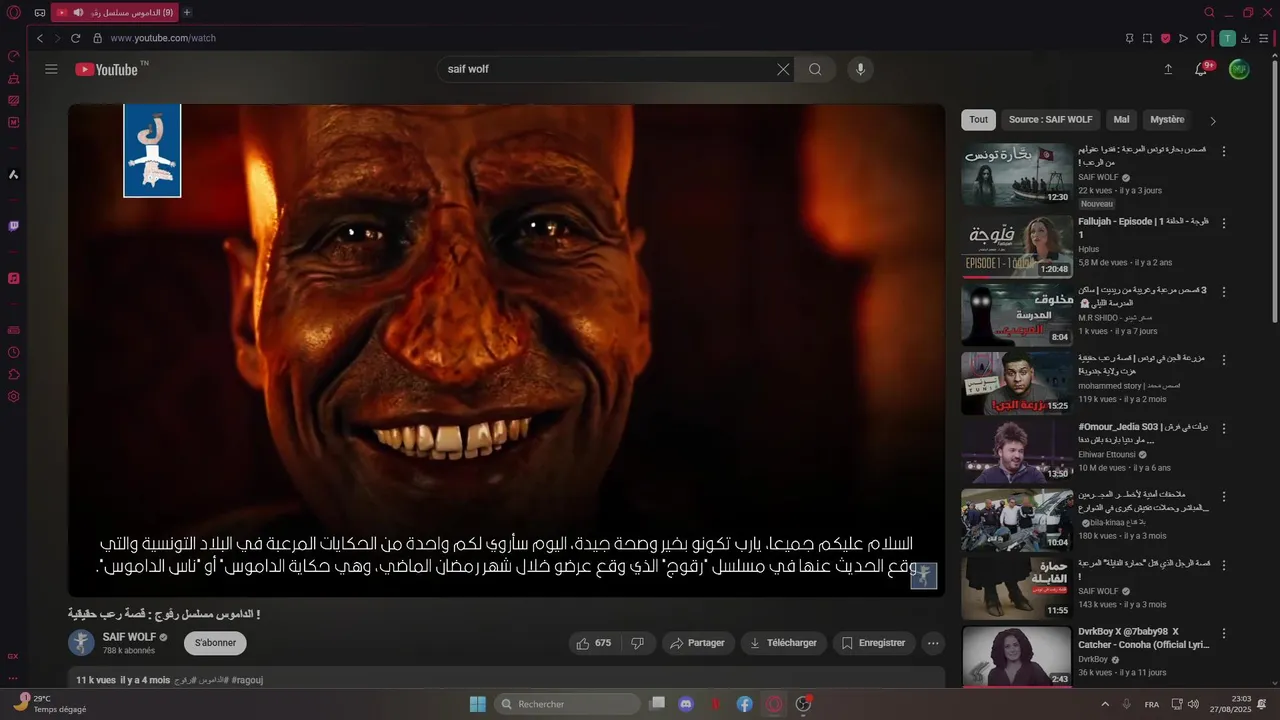Open Opera pinboards pin icon
Screen dimensions: 1280x720
coord(1130,38)
